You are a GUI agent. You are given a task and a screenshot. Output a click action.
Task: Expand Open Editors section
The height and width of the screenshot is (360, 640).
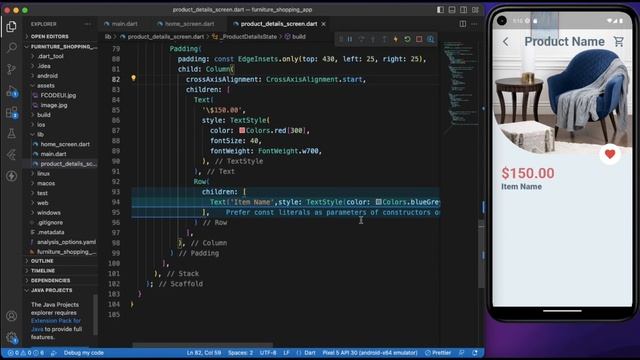click(x=49, y=36)
